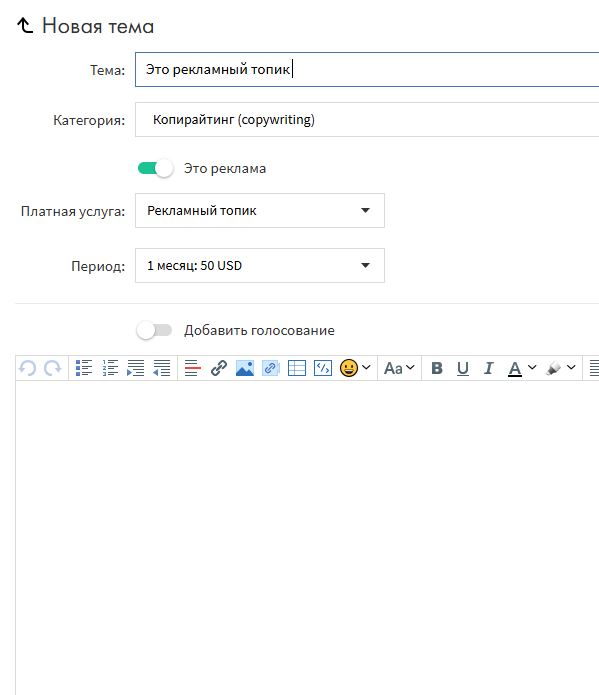Insert a code block
599x695 pixels.
tap(323, 368)
